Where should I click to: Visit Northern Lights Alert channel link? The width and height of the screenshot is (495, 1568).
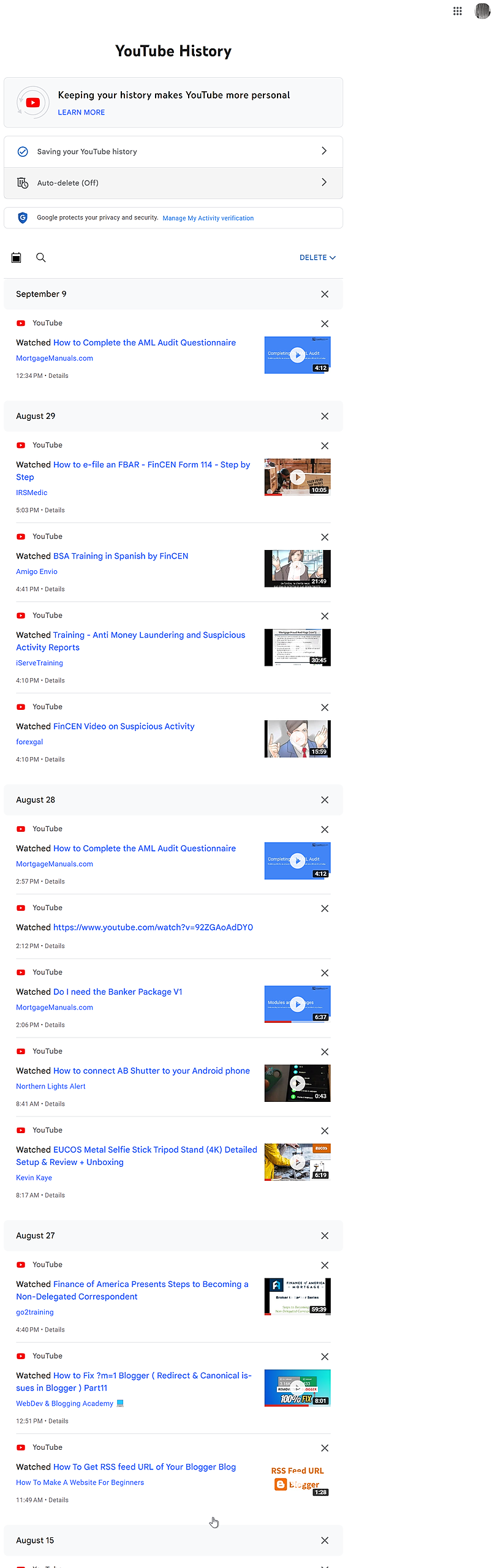pos(51,1086)
